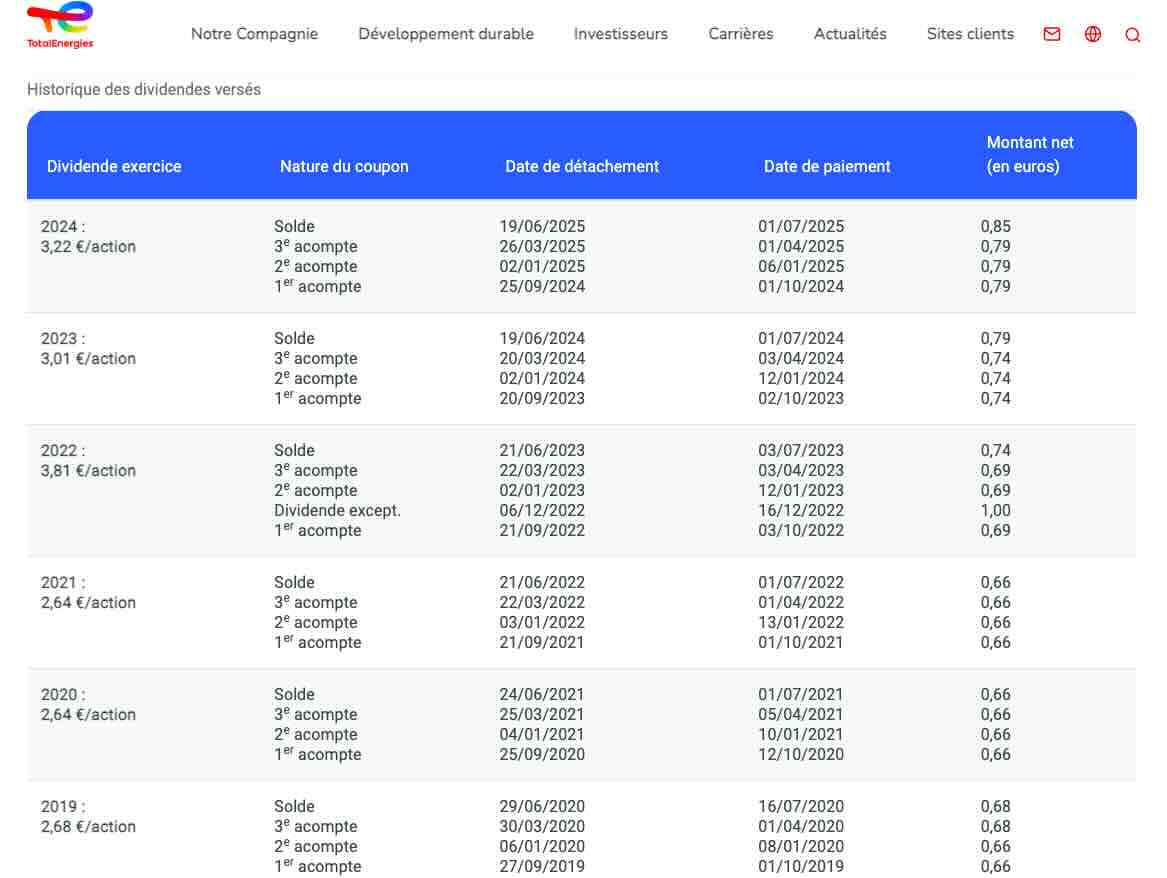
Task: Click detachment date 30/03/2020
Action: pyautogui.click(x=542, y=827)
